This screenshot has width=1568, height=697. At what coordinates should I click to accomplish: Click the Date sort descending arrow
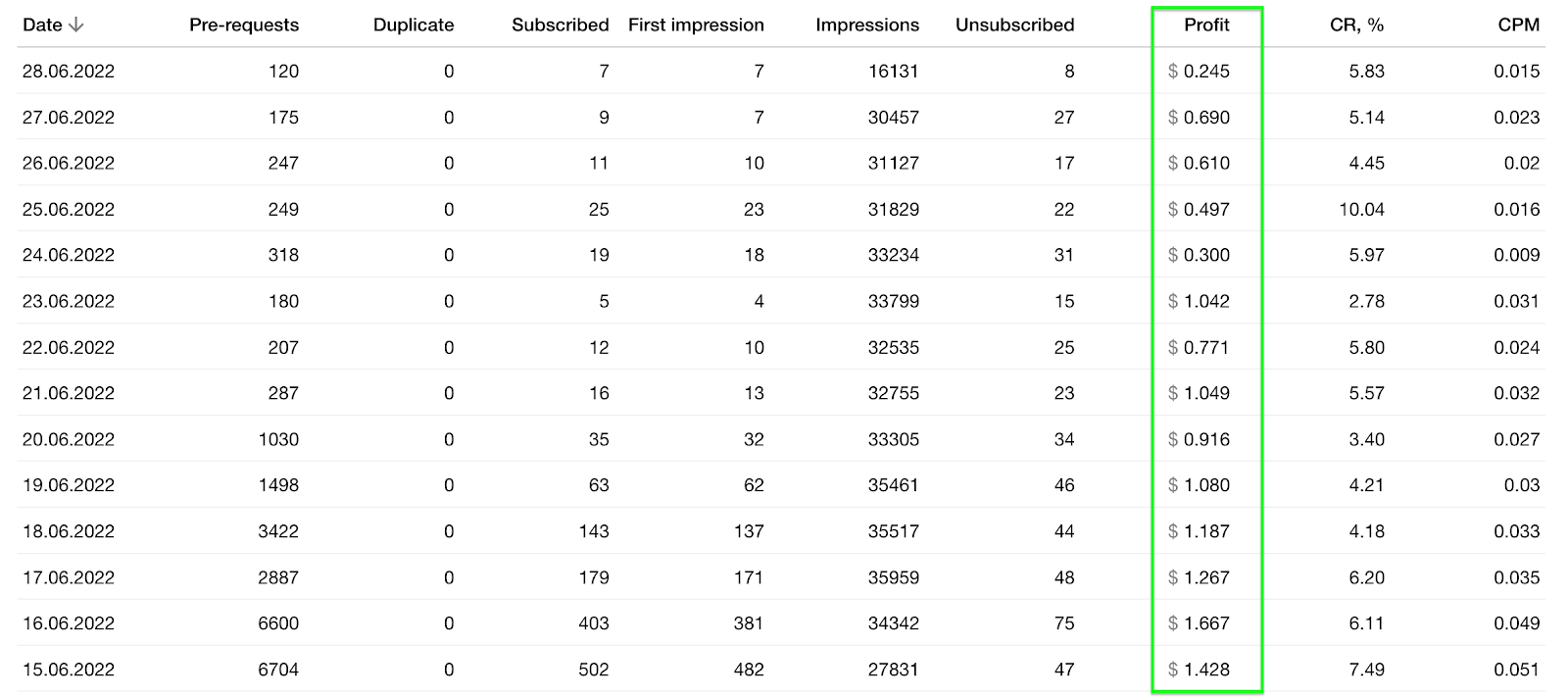(x=76, y=25)
